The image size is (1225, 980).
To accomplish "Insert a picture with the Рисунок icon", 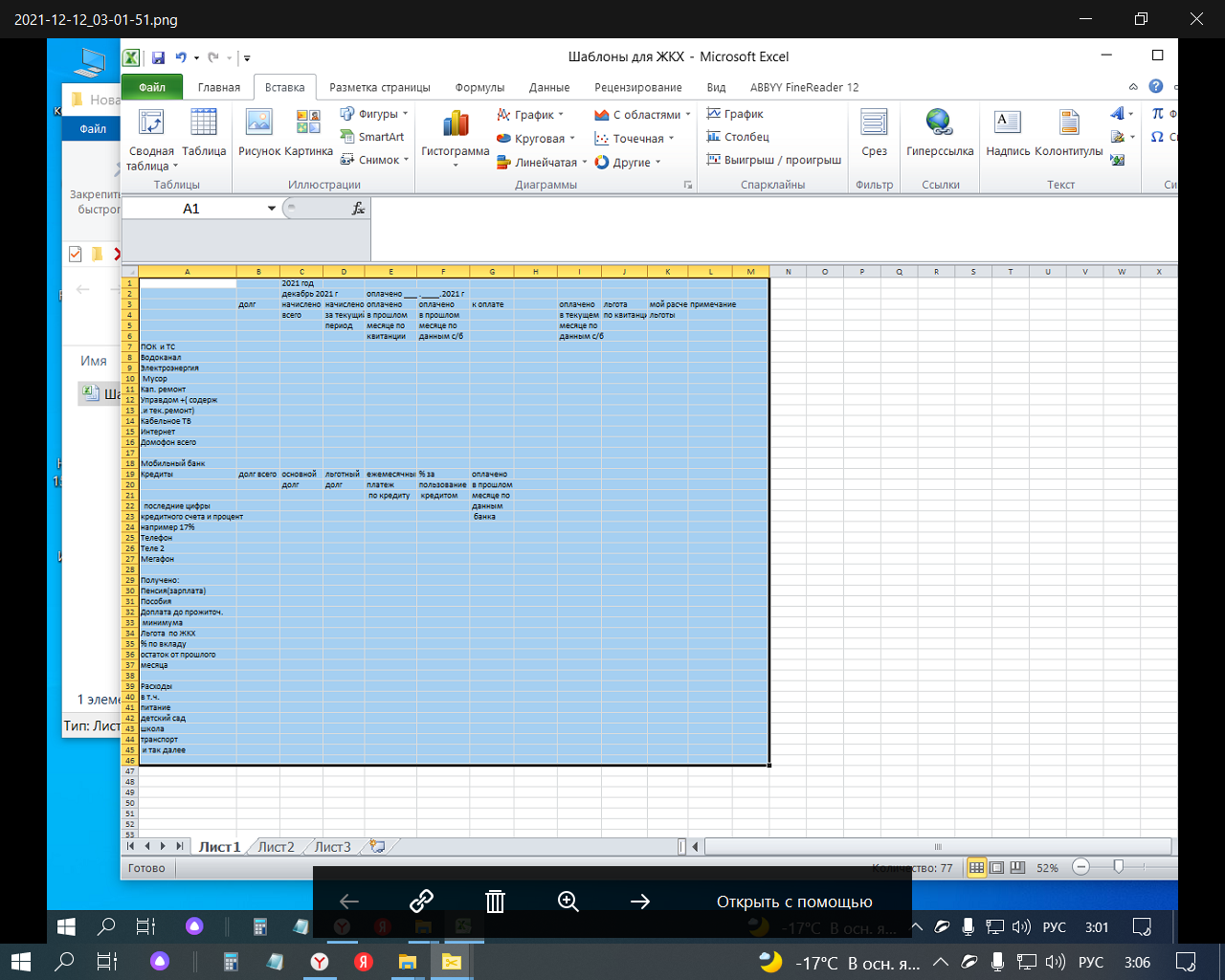I will [259, 122].
